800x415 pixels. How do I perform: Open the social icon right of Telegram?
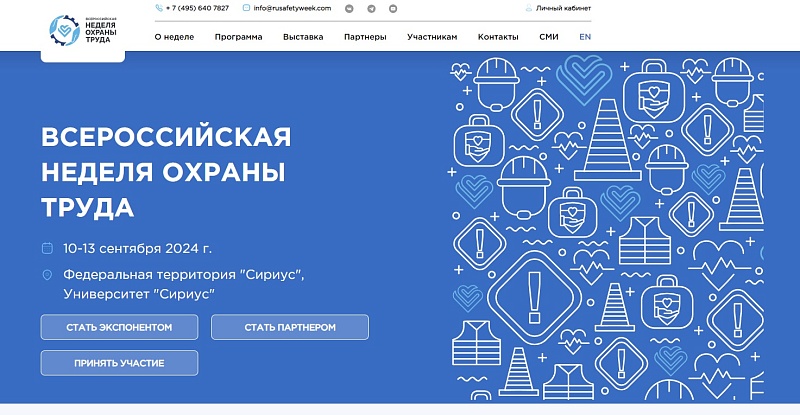pyautogui.click(x=393, y=8)
